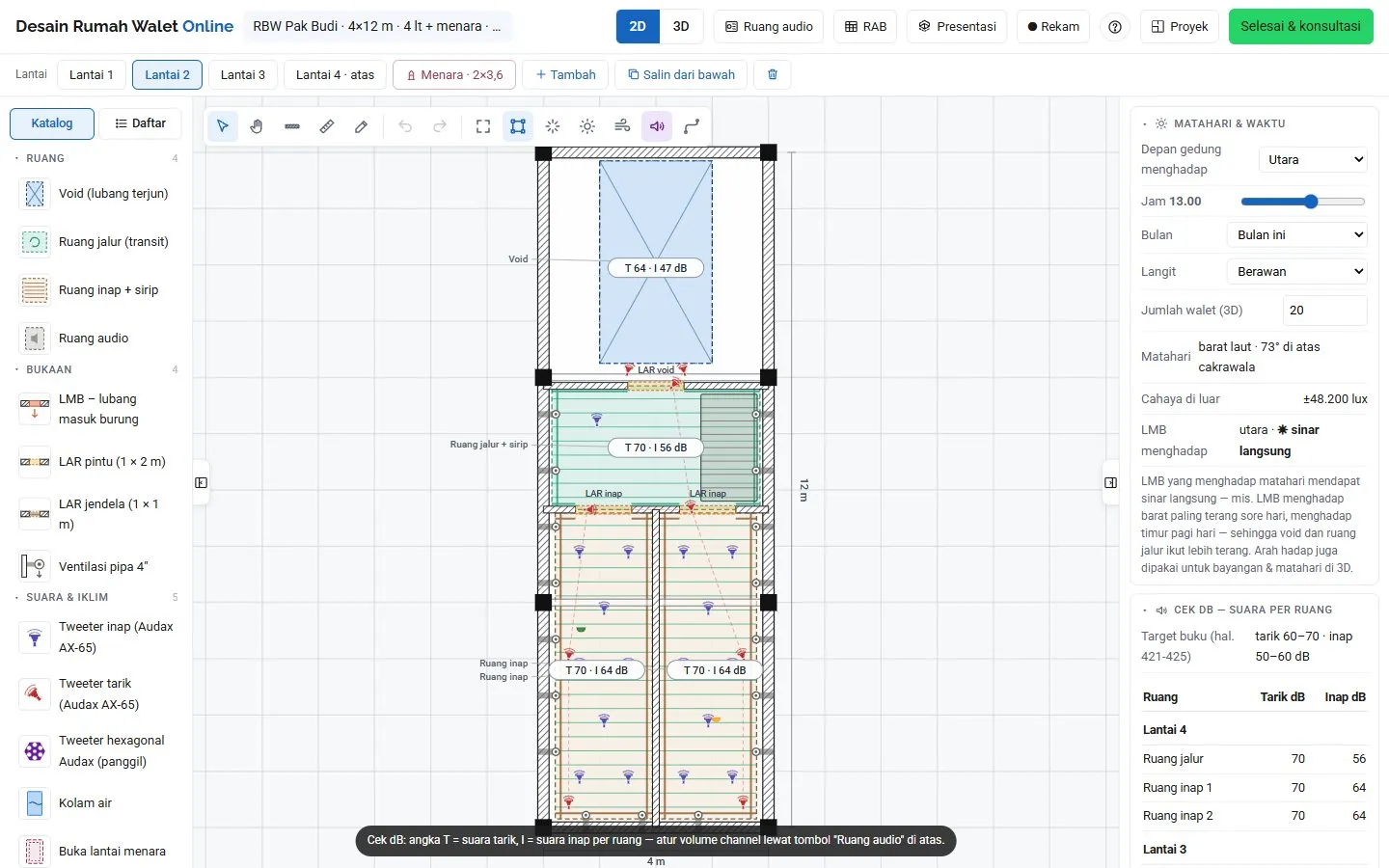Open the Daftar list tab

[x=141, y=123]
